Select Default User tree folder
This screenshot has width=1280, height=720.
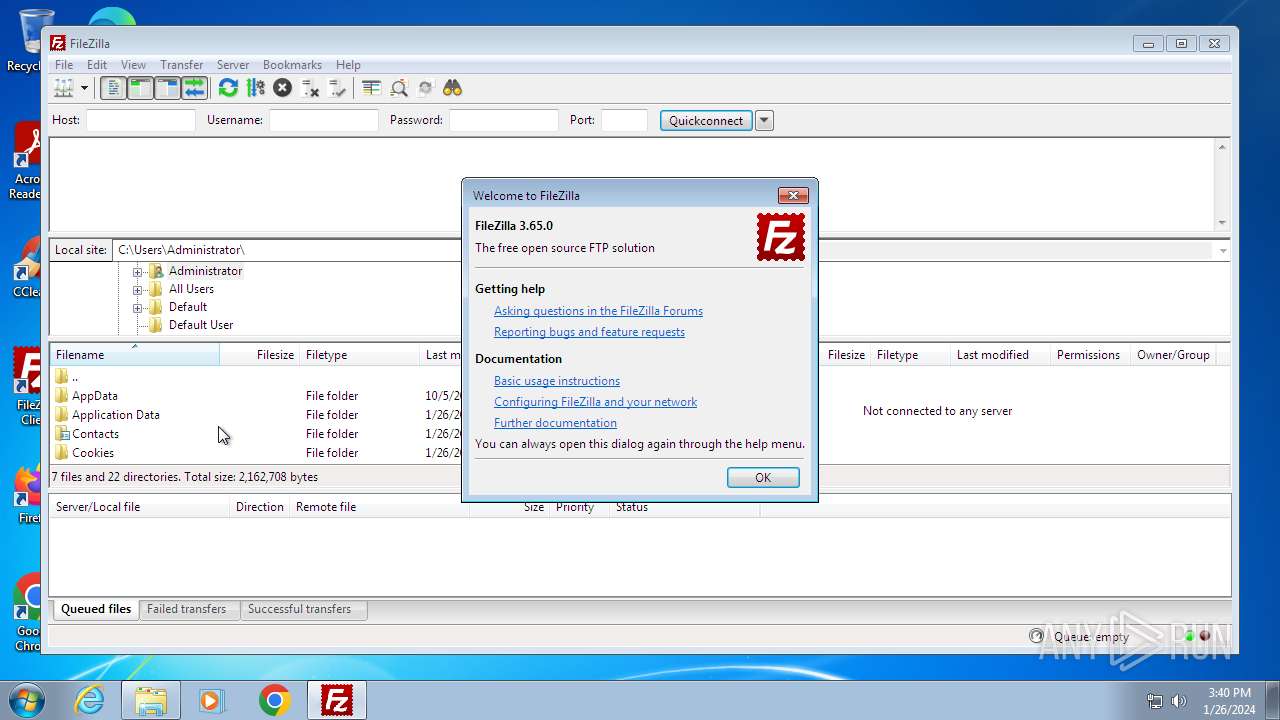[201, 325]
